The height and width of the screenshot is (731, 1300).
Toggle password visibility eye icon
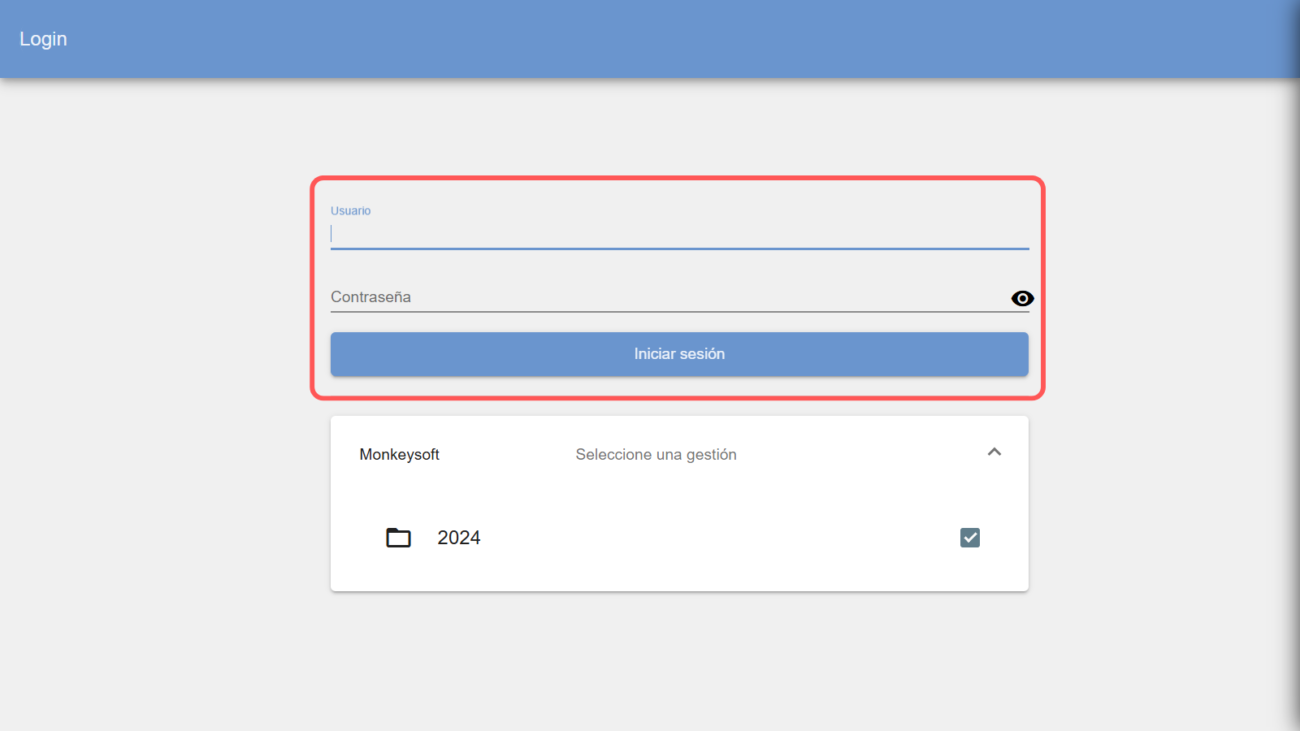click(x=1022, y=298)
